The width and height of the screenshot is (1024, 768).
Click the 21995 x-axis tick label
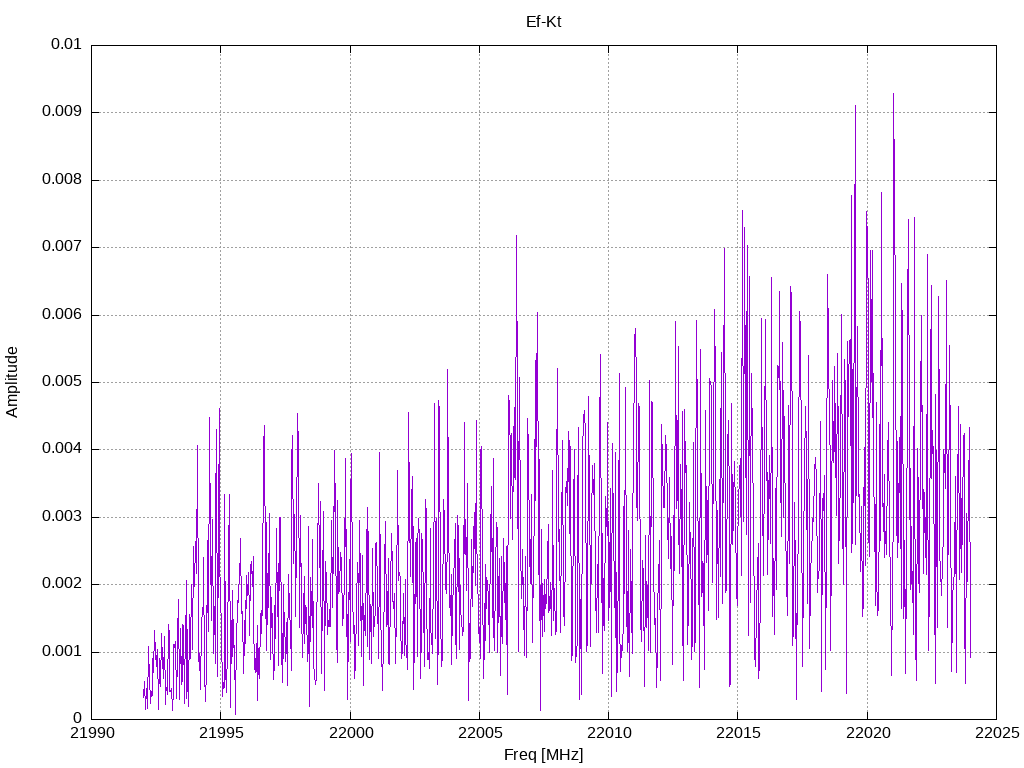221,733
